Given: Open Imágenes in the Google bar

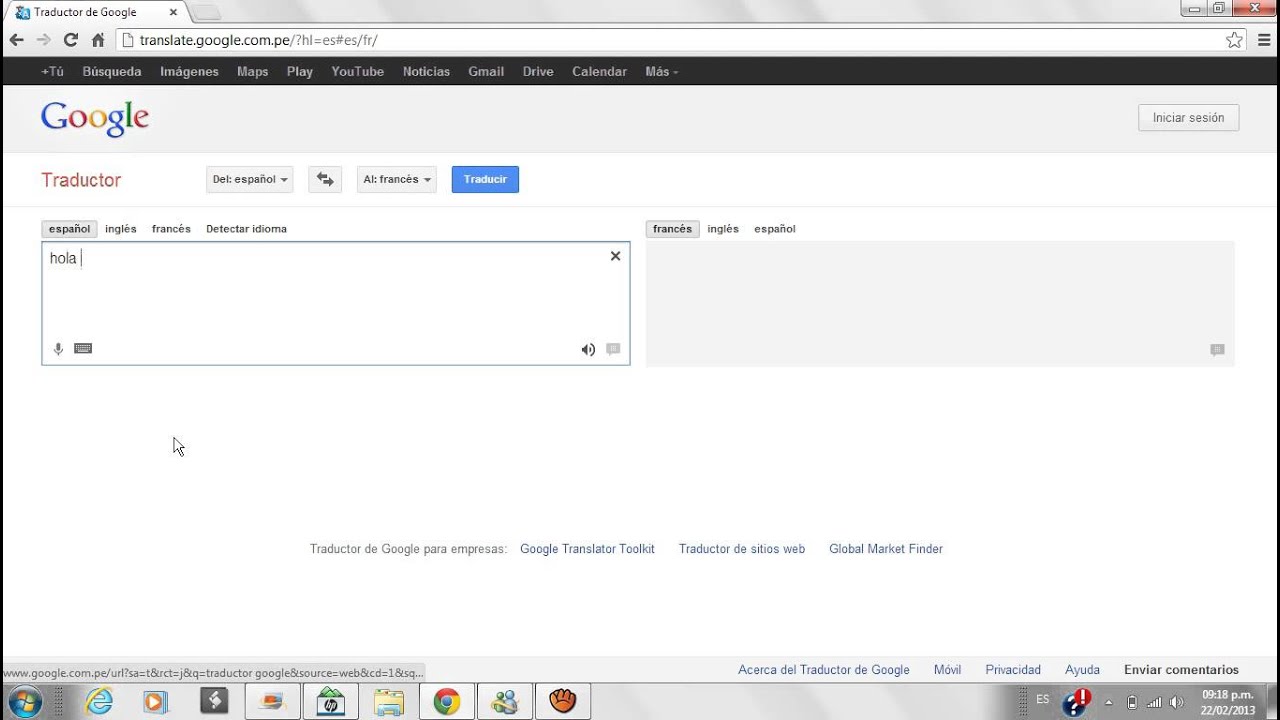Looking at the screenshot, I should [x=189, y=72].
